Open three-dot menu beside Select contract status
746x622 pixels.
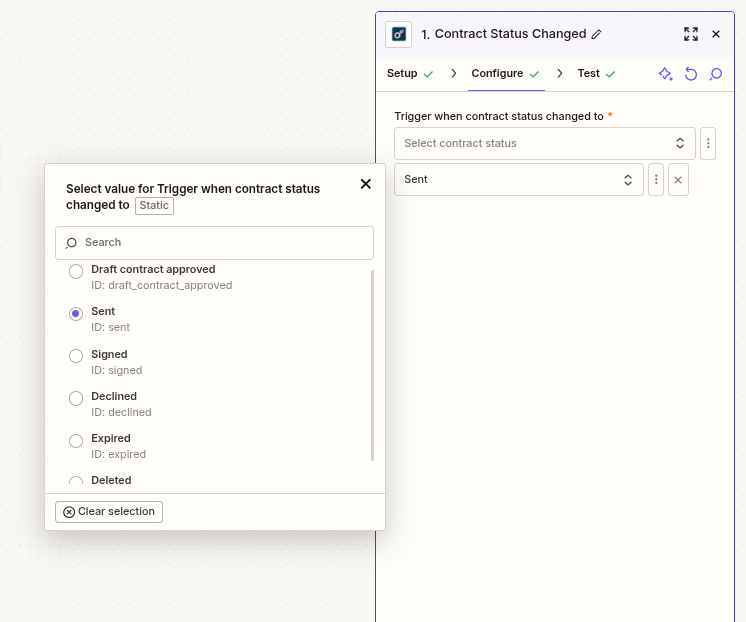tap(708, 143)
